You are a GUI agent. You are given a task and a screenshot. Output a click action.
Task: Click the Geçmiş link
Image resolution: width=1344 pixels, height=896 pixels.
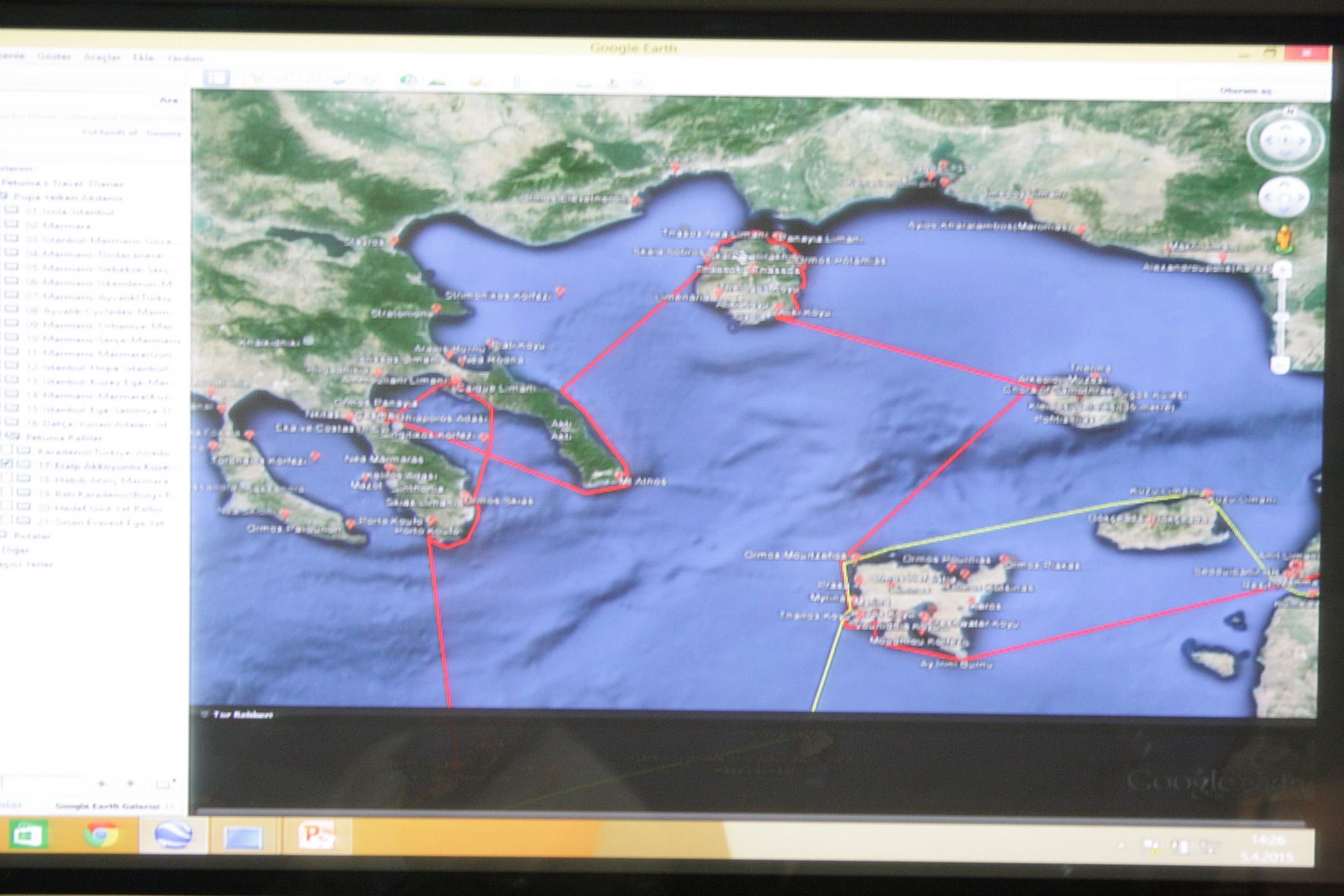164,133
